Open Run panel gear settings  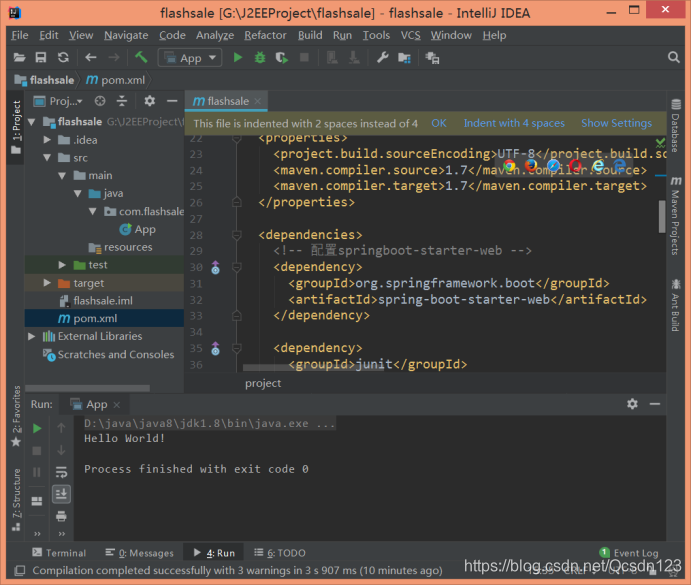click(632, 404)
